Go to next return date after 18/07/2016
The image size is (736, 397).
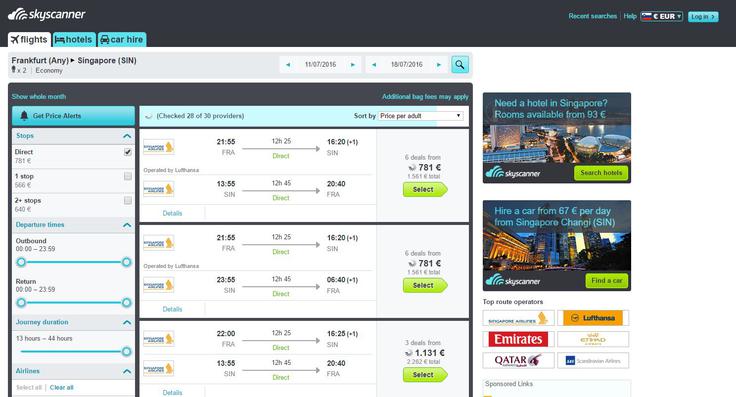[439, 65]
